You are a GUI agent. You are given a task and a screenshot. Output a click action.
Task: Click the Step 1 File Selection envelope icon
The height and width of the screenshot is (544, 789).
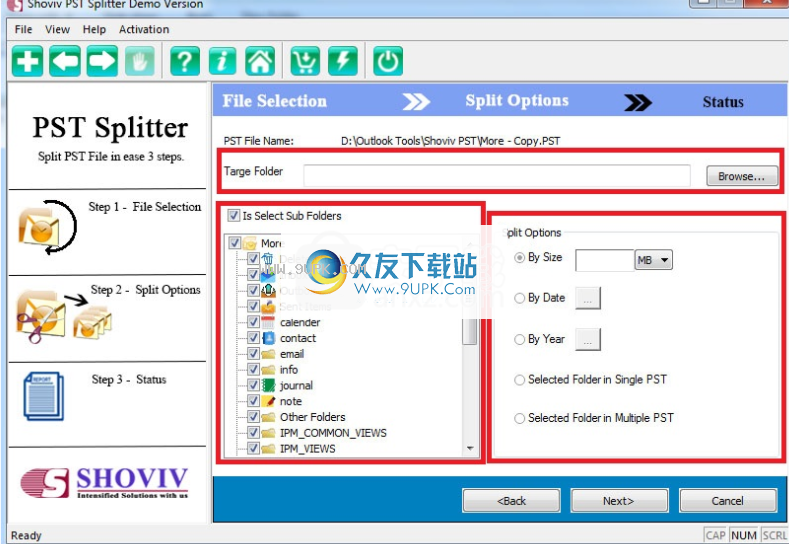click(47, 227)
